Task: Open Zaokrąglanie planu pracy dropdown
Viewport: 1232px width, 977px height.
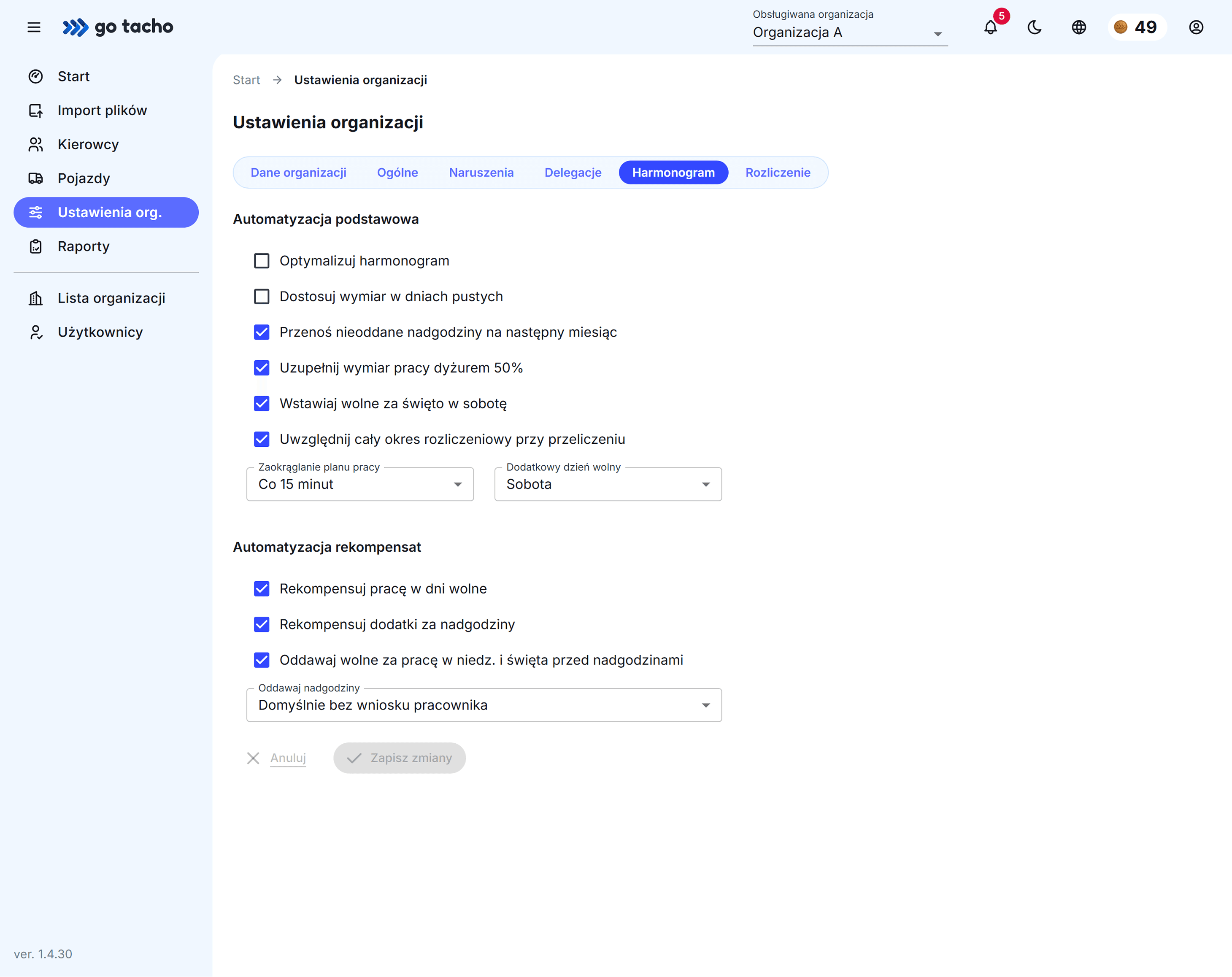Action: pyautogui.click(x=360, y=485)
